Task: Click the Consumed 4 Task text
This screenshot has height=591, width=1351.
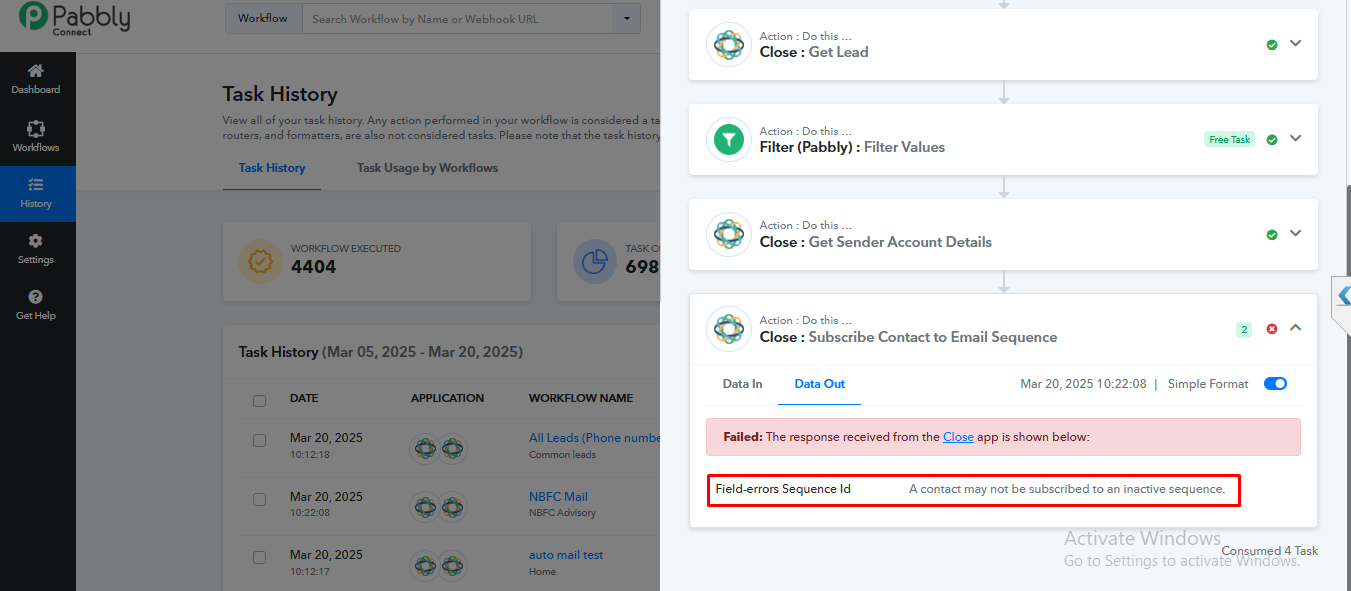Action: pos(1270,551)
